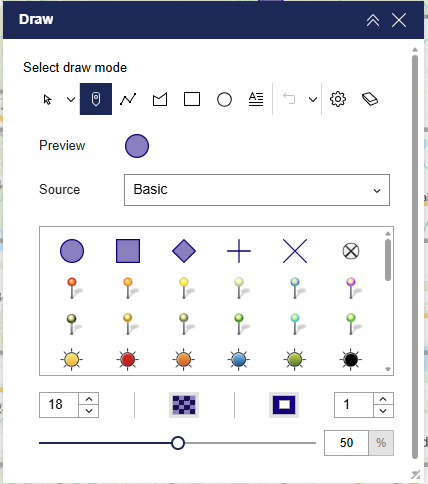This screenshot has width=428, height=484.
Task: Choose the rectangle draw tool
Action: point(192,99)
